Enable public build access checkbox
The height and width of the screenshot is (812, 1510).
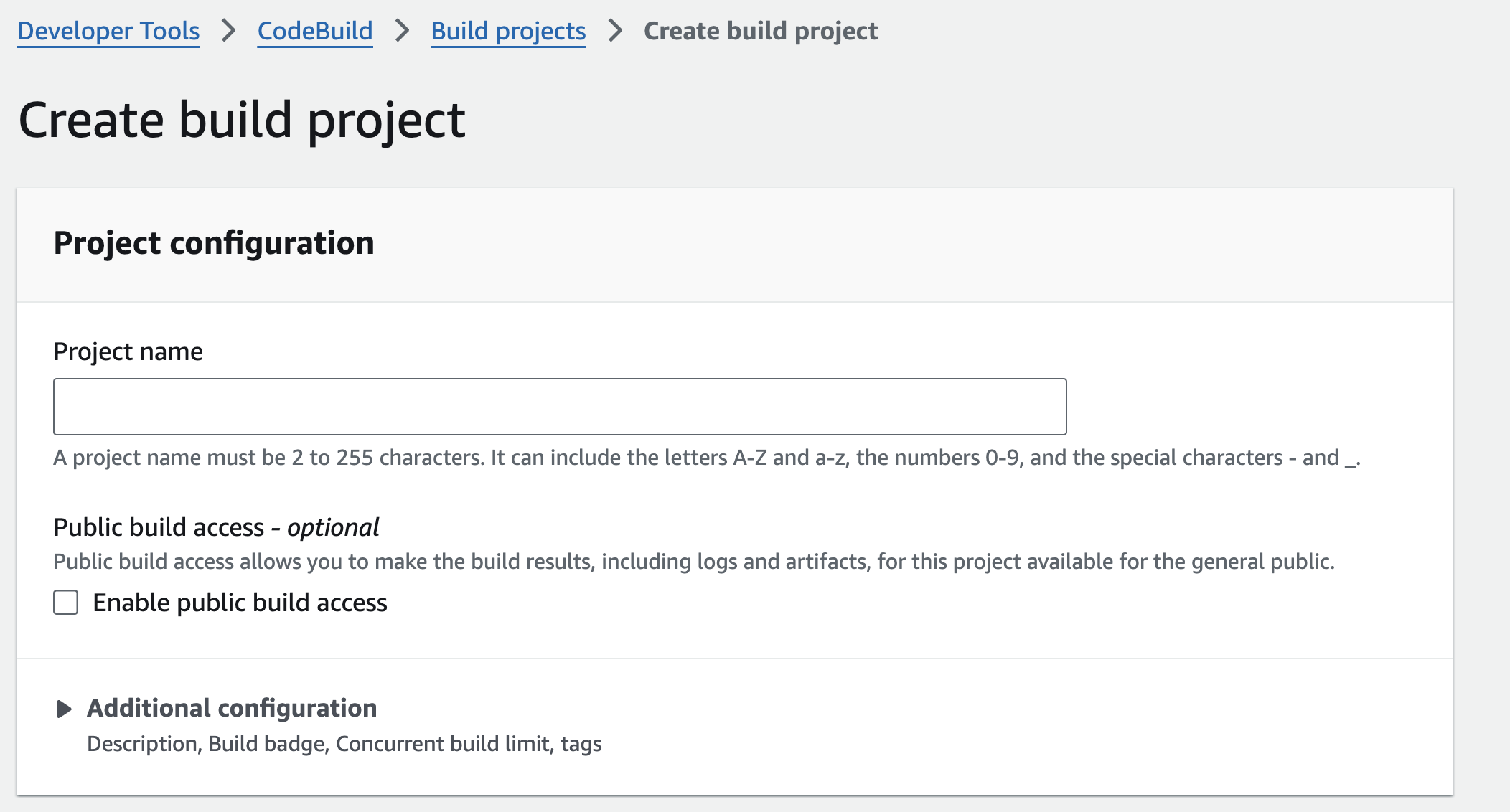pyautogui.click(x=66, y=603)
